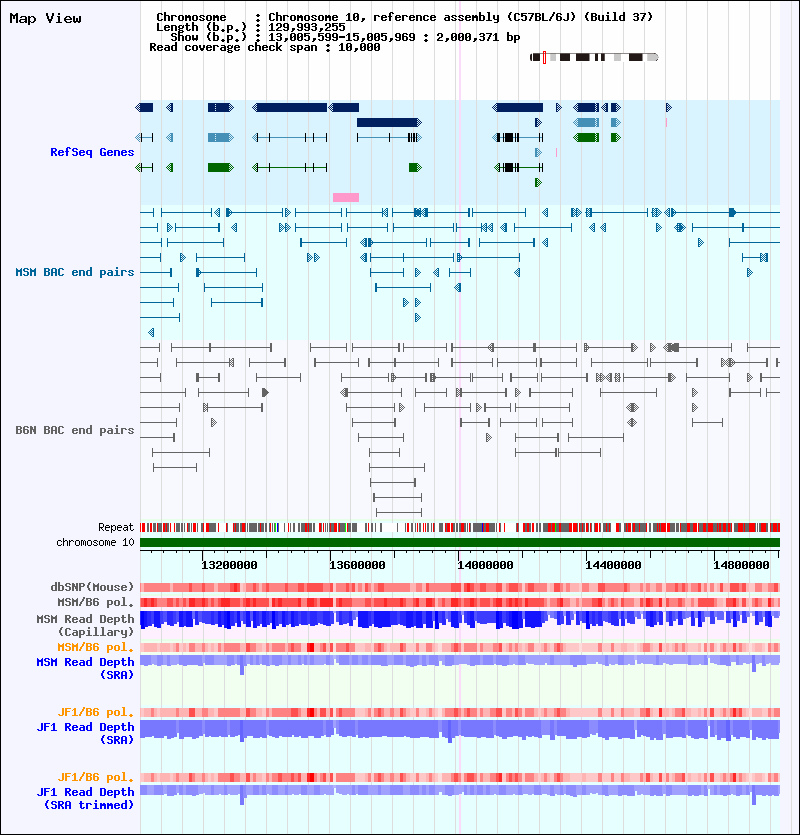The height and width of the screenshot is (835, 800).
Task: Open the RefSeq Genes track link
Action: coord(92,152)
